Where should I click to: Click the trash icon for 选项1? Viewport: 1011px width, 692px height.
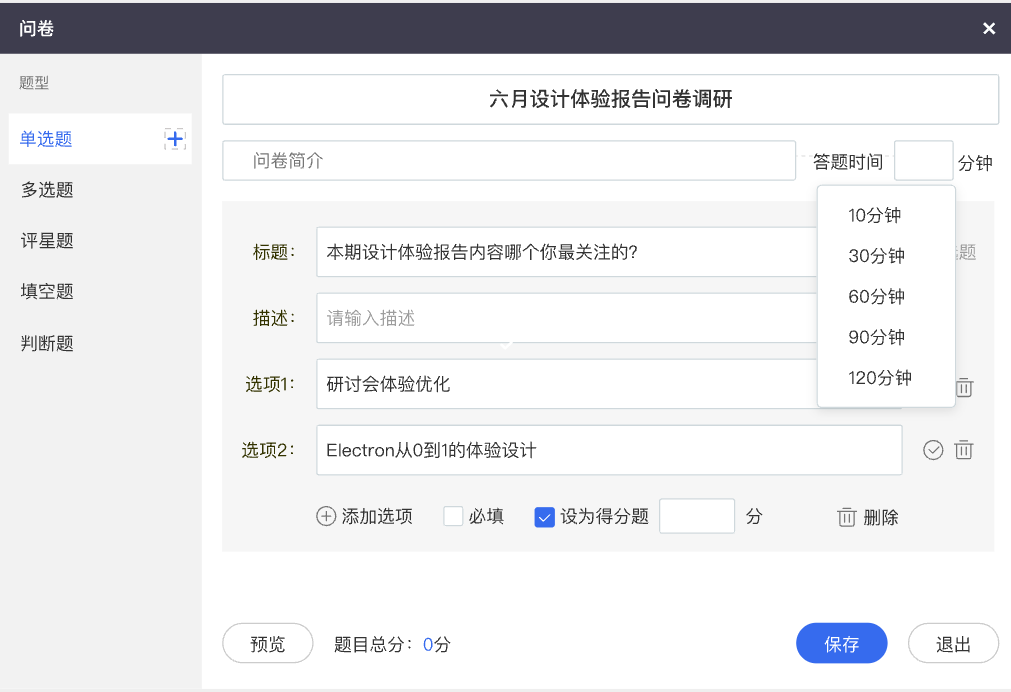964,387
